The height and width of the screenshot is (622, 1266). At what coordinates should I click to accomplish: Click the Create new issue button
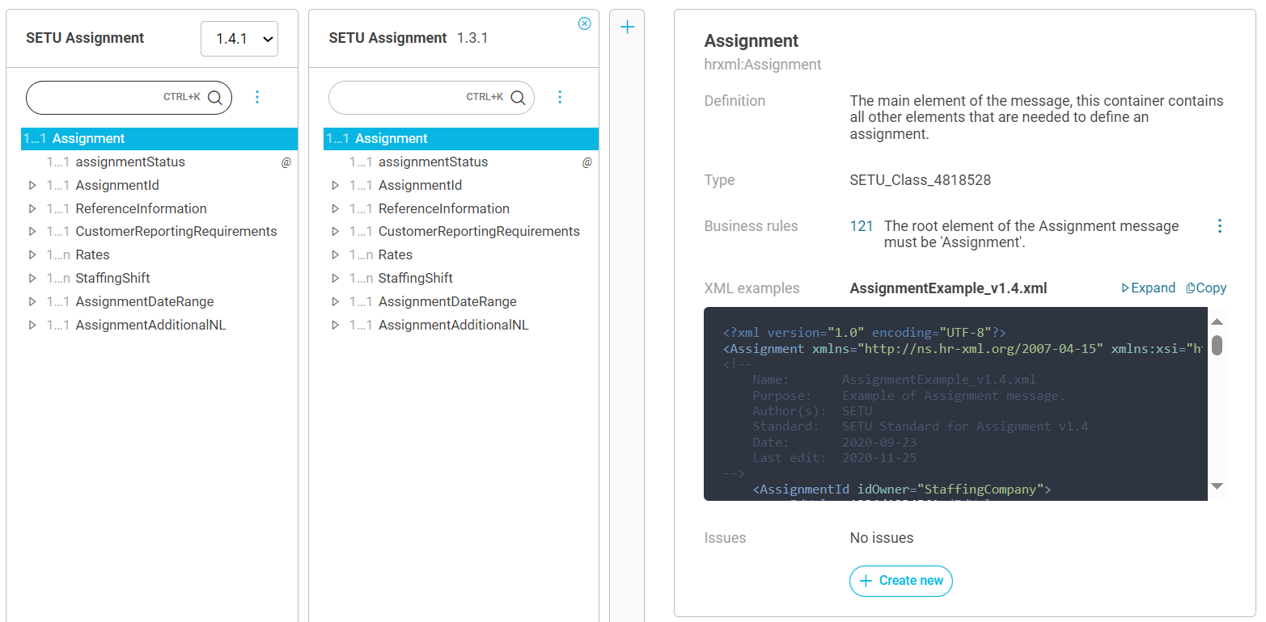pyautogui.click(x=901, y=581)
